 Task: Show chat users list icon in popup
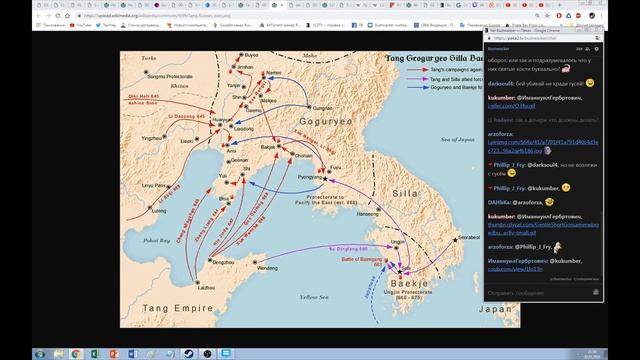[x=588, y=49]
